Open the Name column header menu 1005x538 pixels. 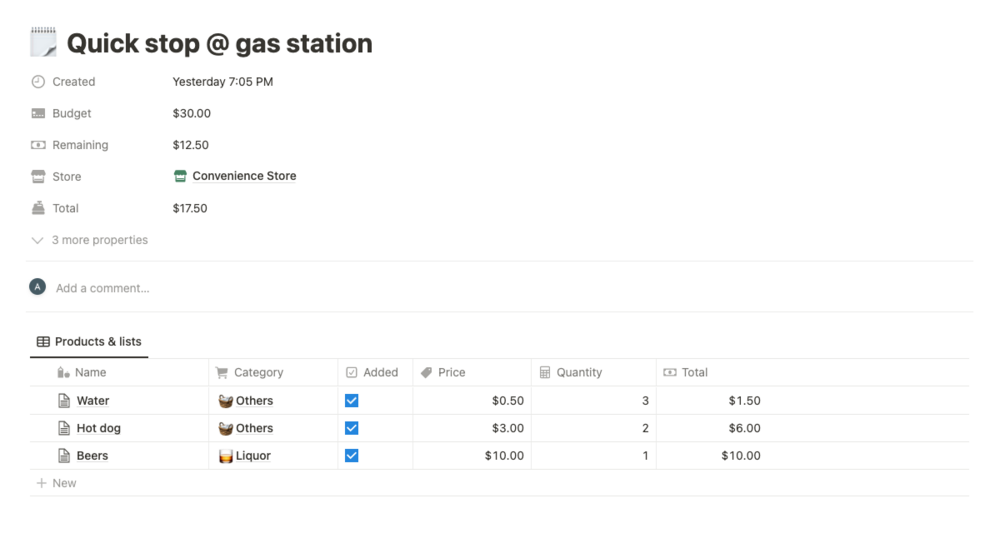click(x=90, y=373)
